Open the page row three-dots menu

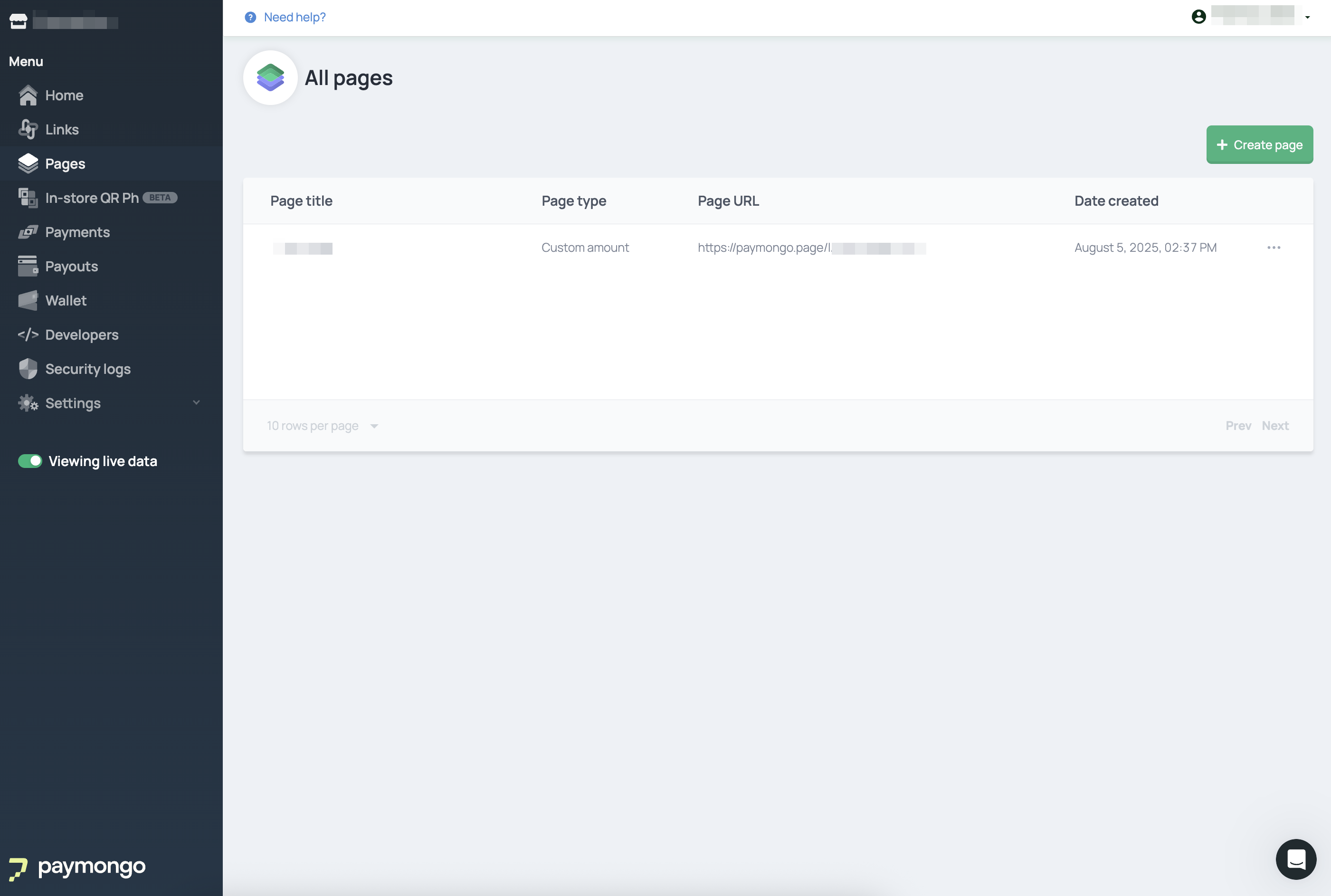click(x=1274, y=248)
